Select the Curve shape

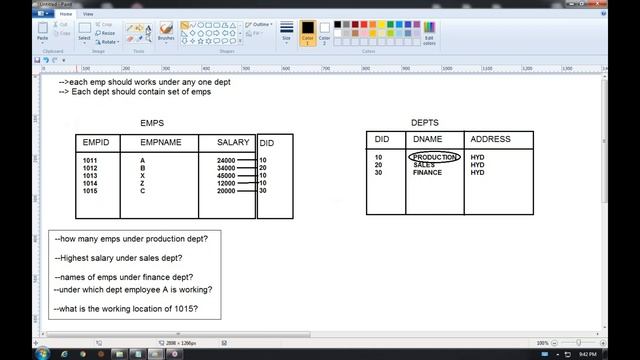tap(193, 25)
